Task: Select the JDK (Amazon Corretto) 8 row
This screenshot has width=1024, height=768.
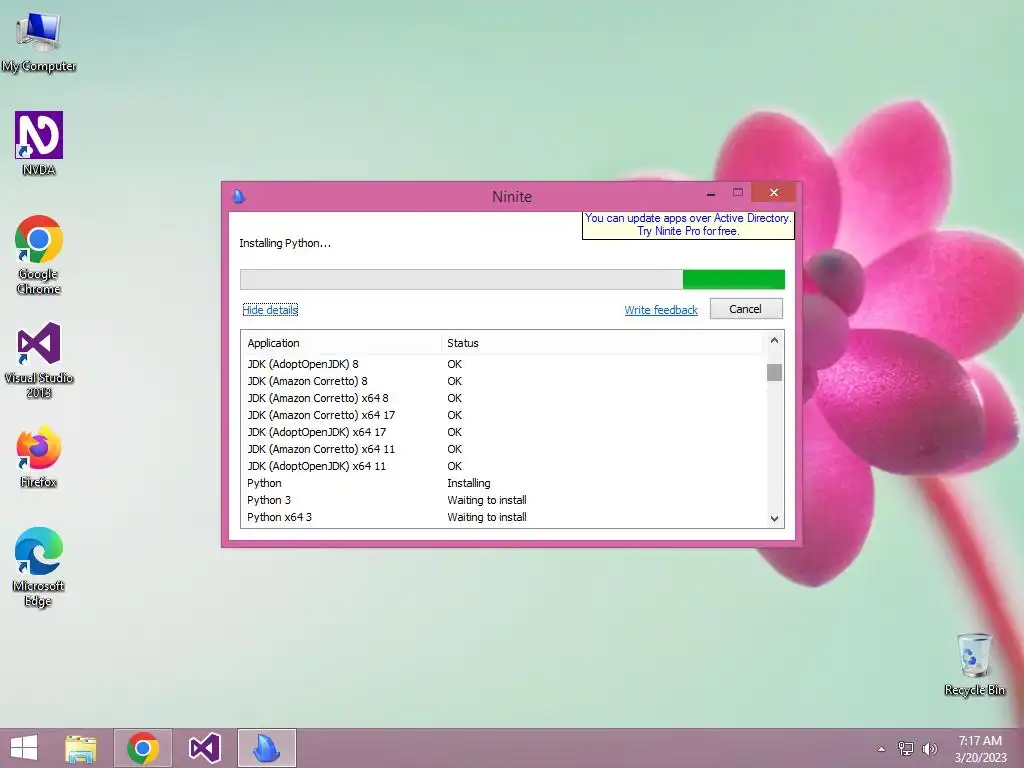Action: coord(503,381)
